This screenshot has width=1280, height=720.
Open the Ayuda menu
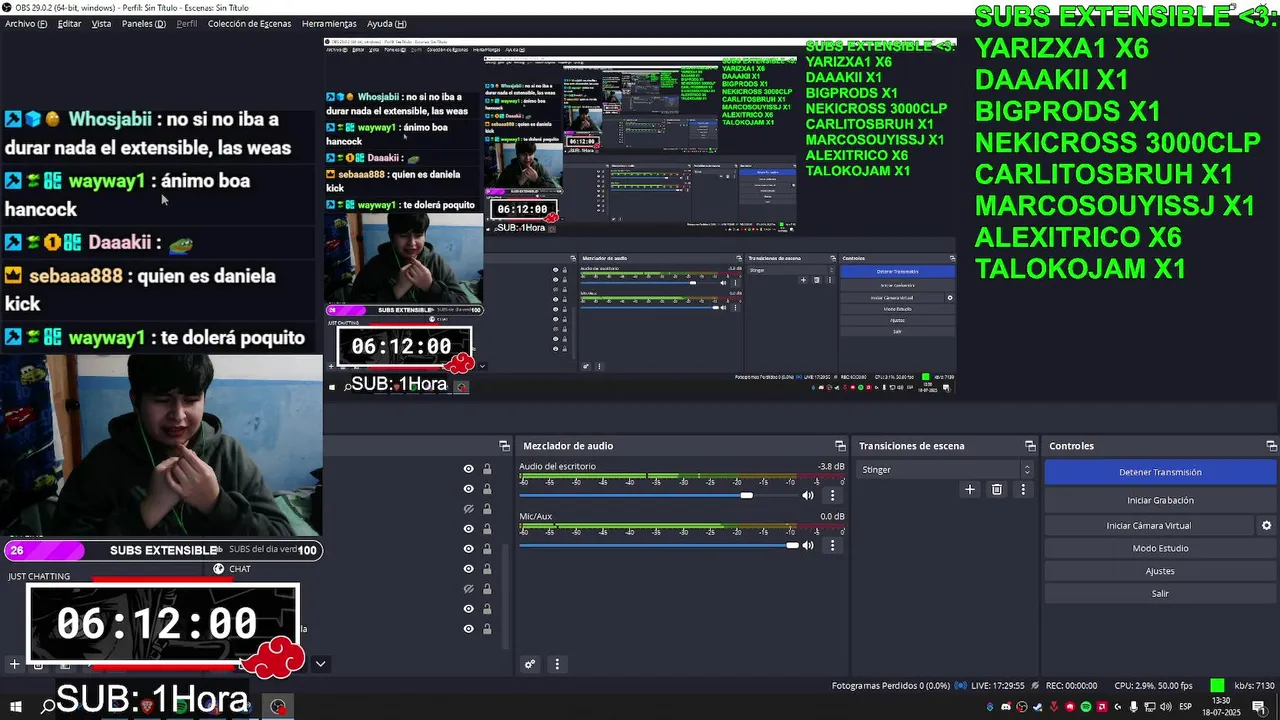[x=386, y=23]
